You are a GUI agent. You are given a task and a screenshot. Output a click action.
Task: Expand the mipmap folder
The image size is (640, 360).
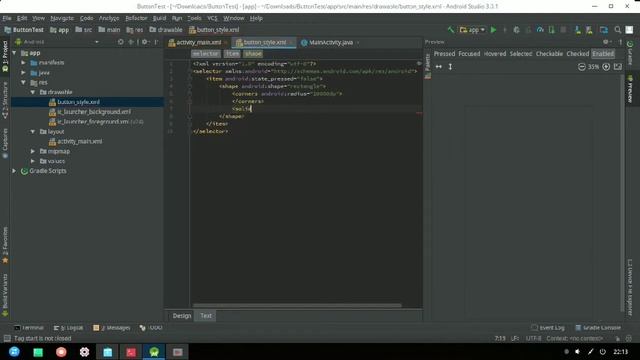point(33,151)
